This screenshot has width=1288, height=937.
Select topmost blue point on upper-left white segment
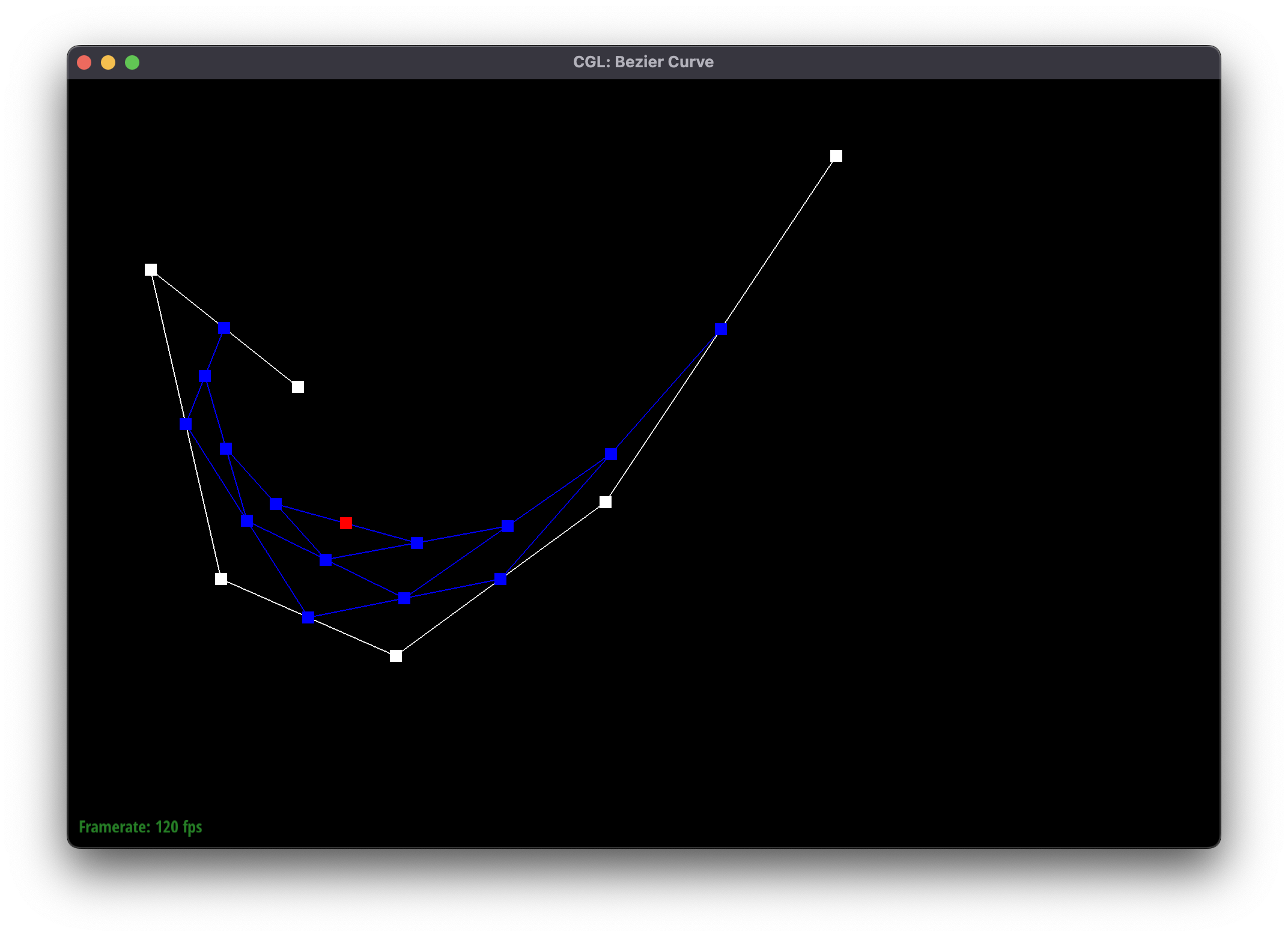click(x=224, y=328)
